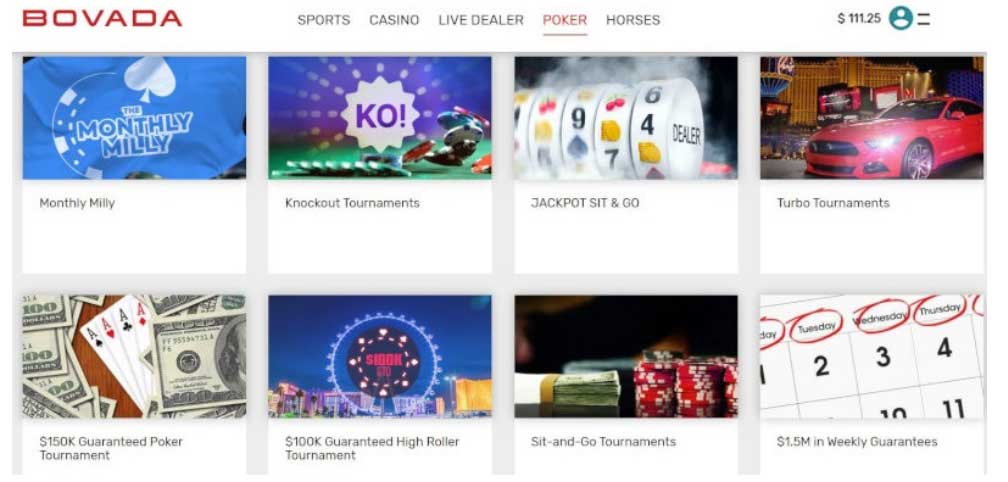Click the KO! knockout tournaments image

click(x=380, y=118)
